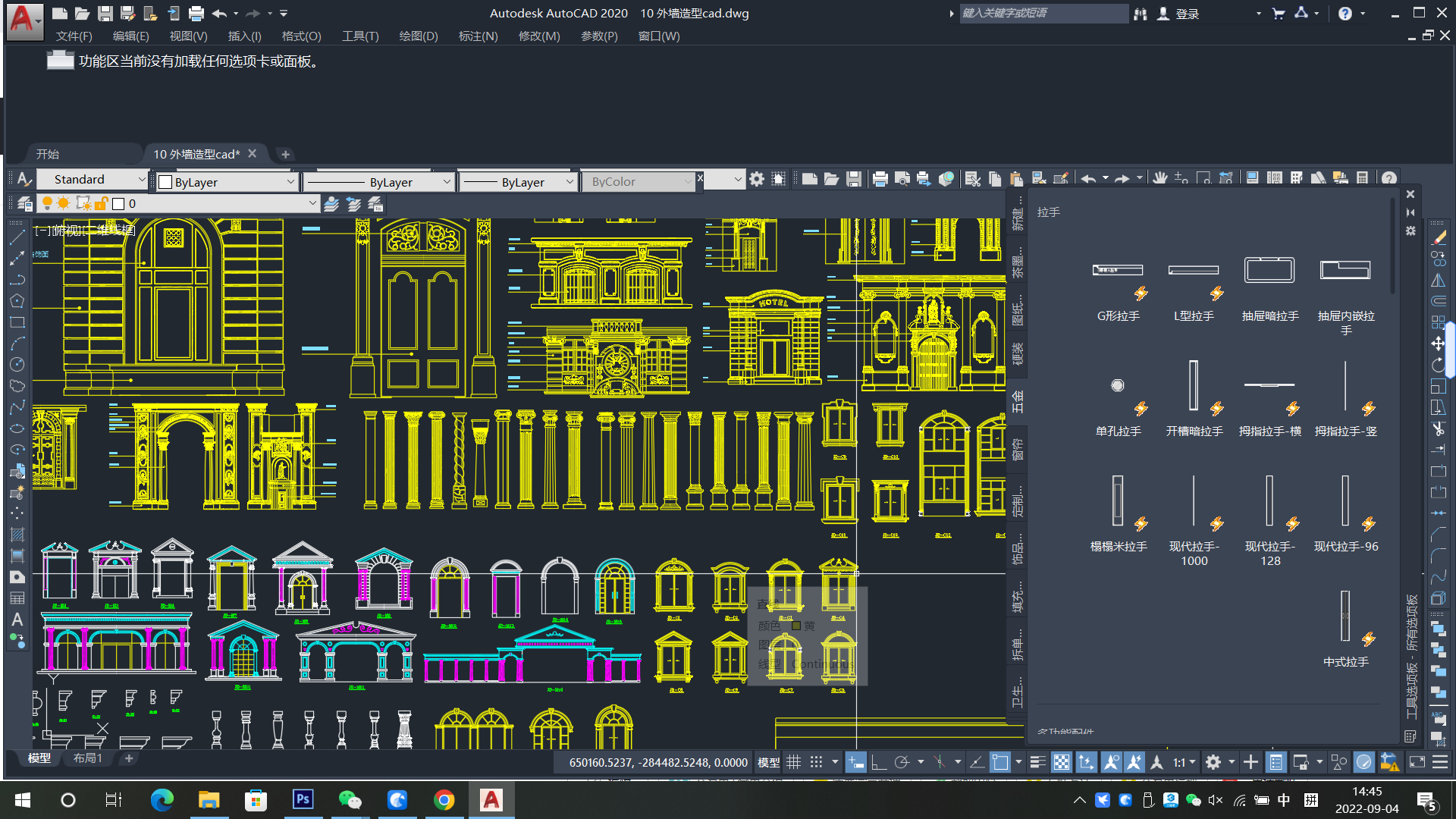
Task: Add a new drawing tab with plus button
Action: [x=285, y=154]
